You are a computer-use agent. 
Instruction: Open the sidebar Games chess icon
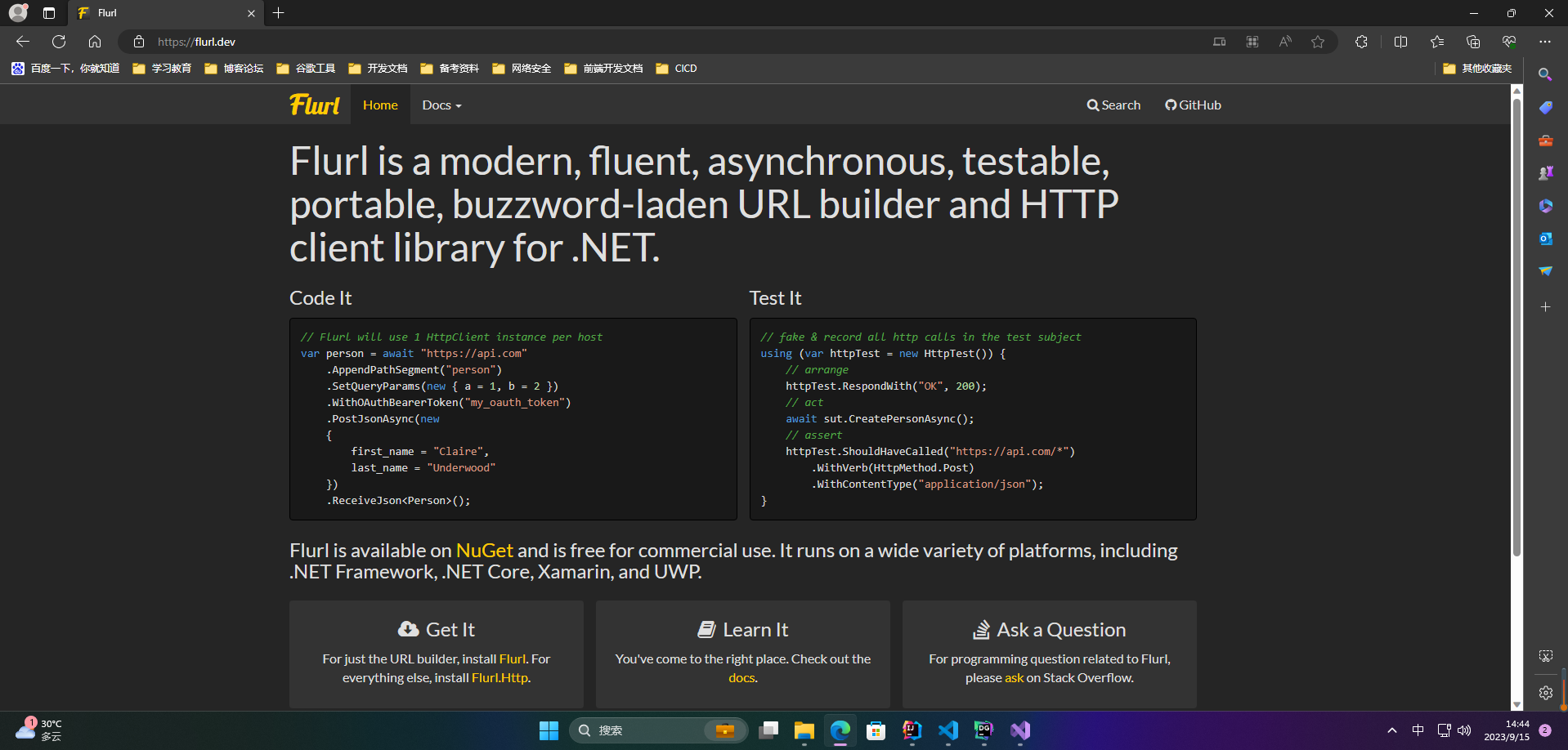tap(1545, 173)
